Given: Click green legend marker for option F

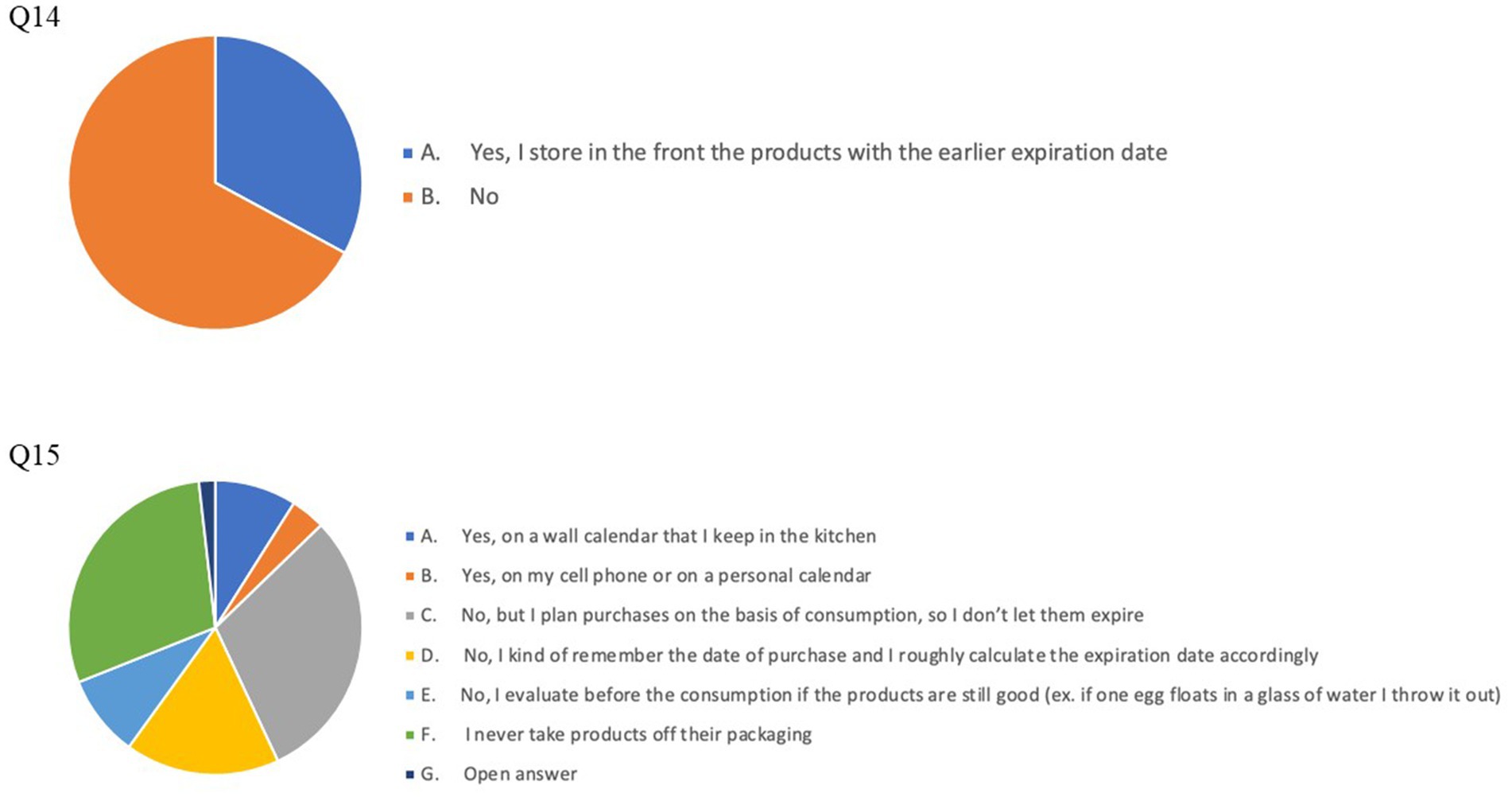Looking at the screenshot, I should coord(410,735).
